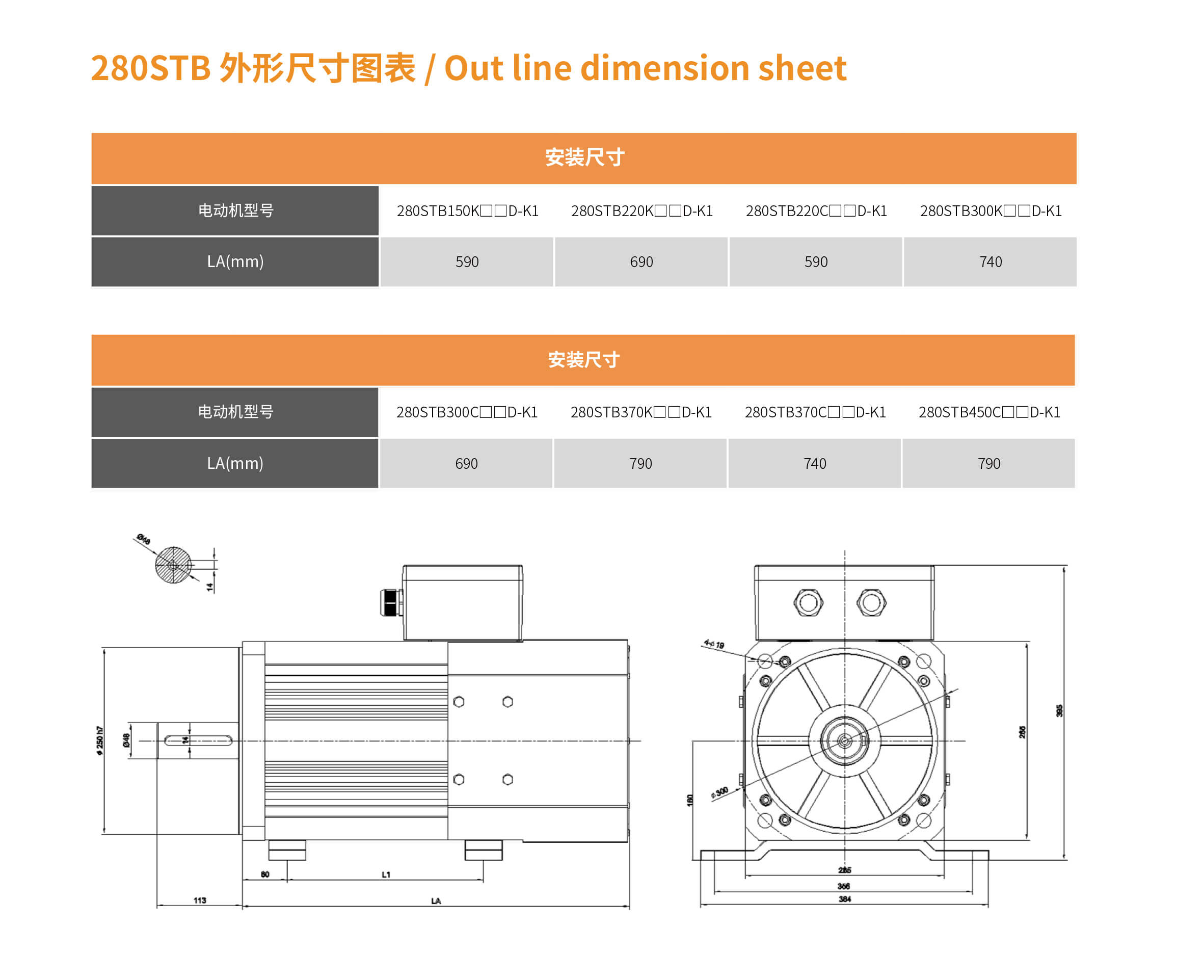1204x980 pixels.
Task: Click the 安装尺寸 header above 280STB150K row
Action: tap(583, 158)
